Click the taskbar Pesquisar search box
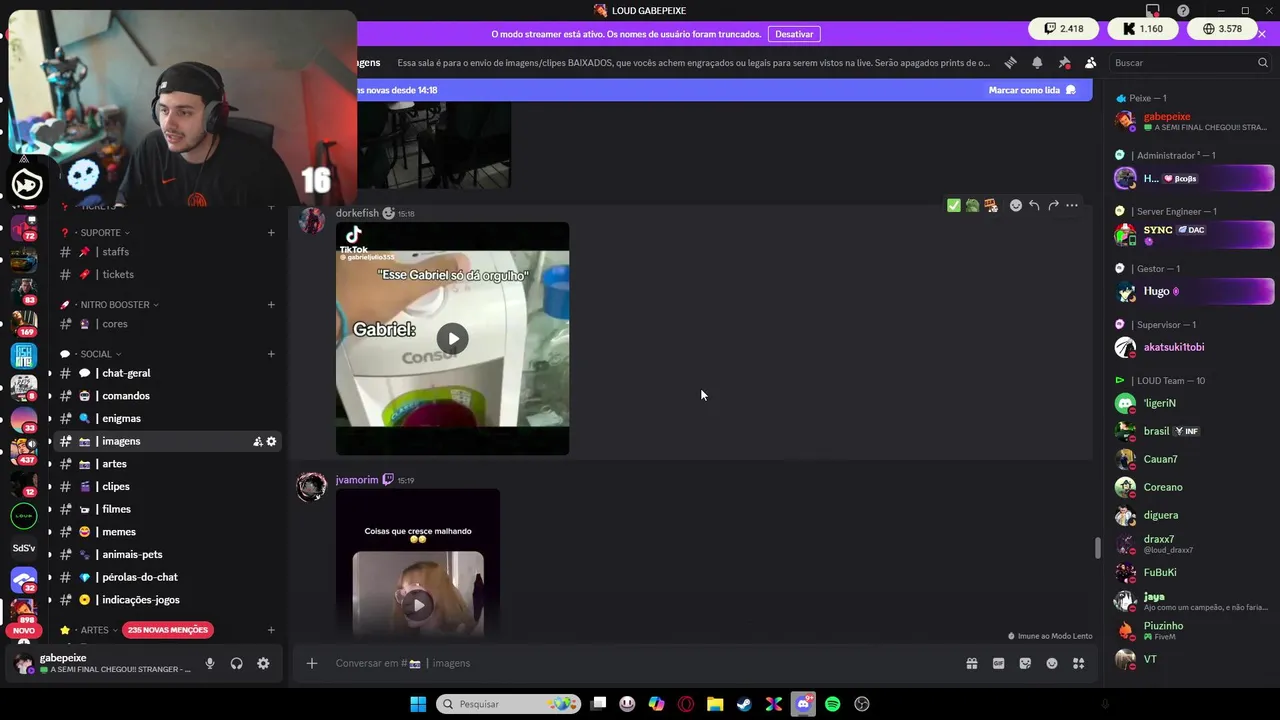Viewport: 1280px width, 720px height. click(509, 704)
